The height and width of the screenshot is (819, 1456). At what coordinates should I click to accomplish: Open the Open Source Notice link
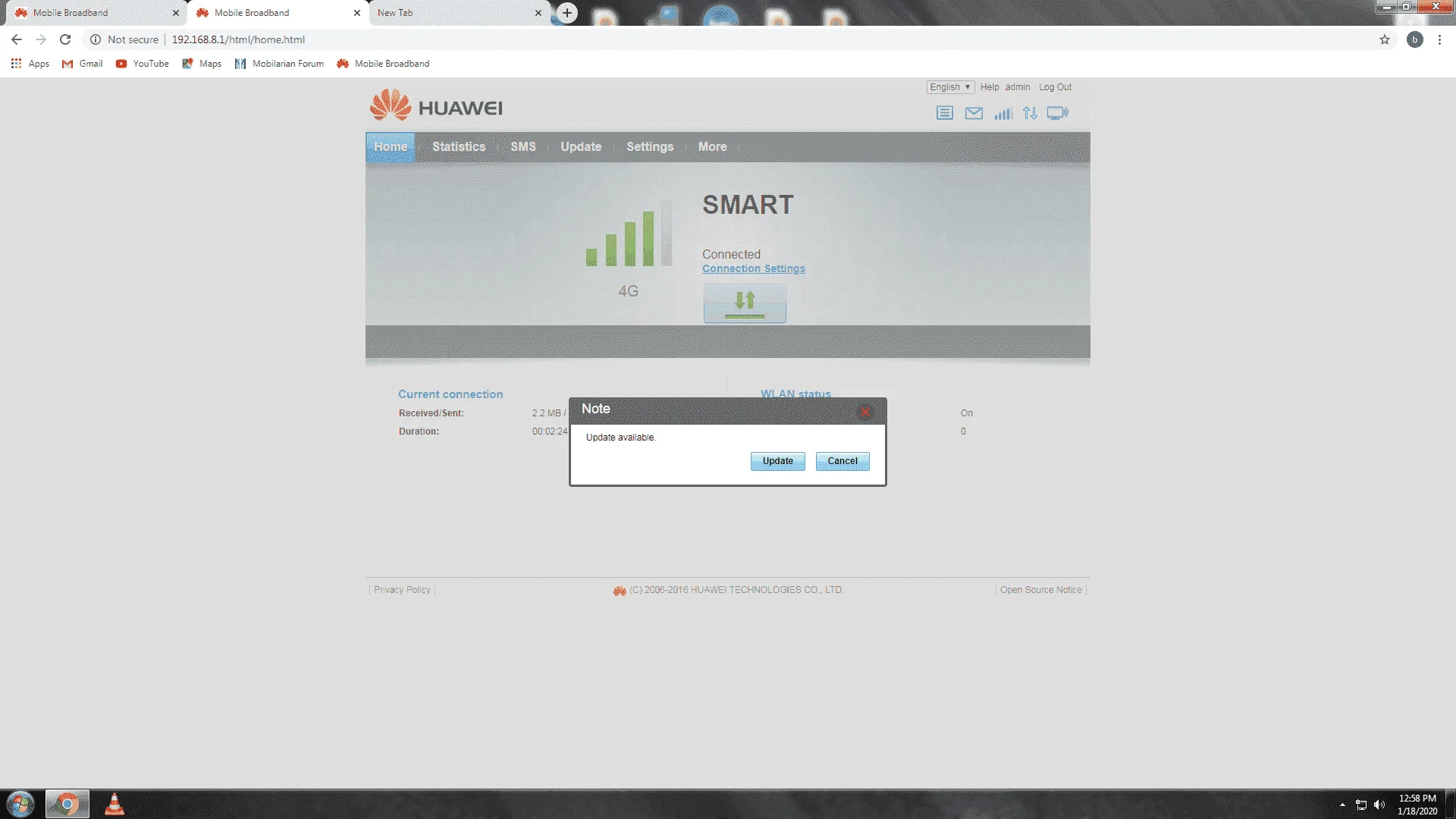tap(1041, 590)
